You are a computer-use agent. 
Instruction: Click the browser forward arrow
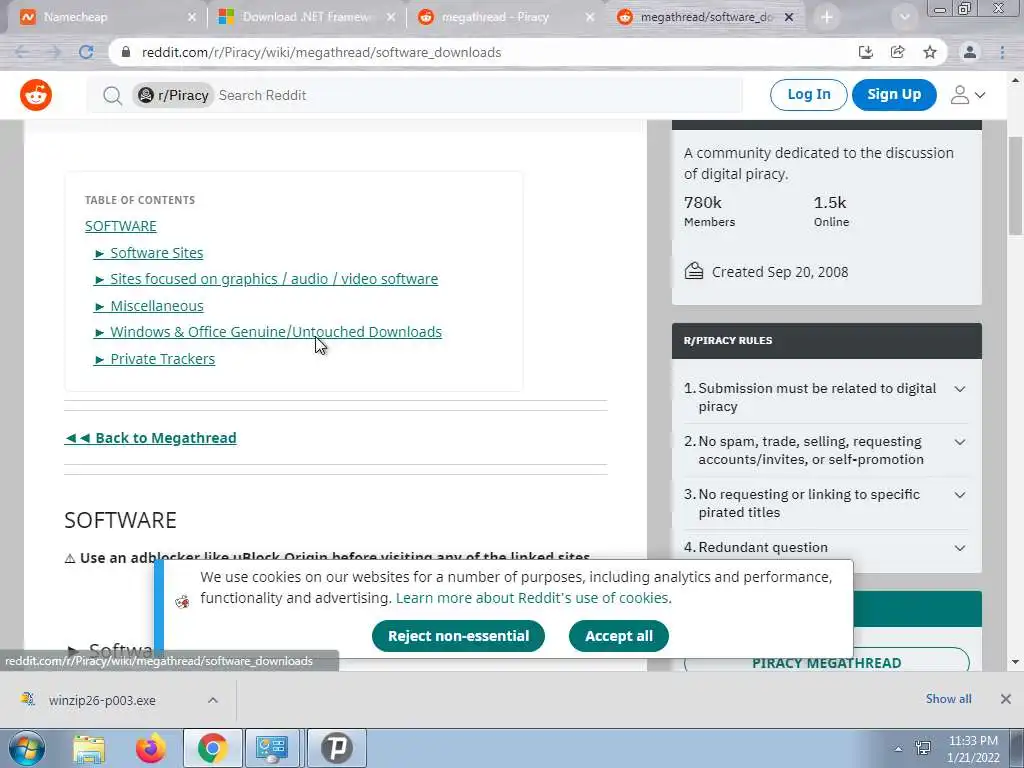(x=54, y=52)
